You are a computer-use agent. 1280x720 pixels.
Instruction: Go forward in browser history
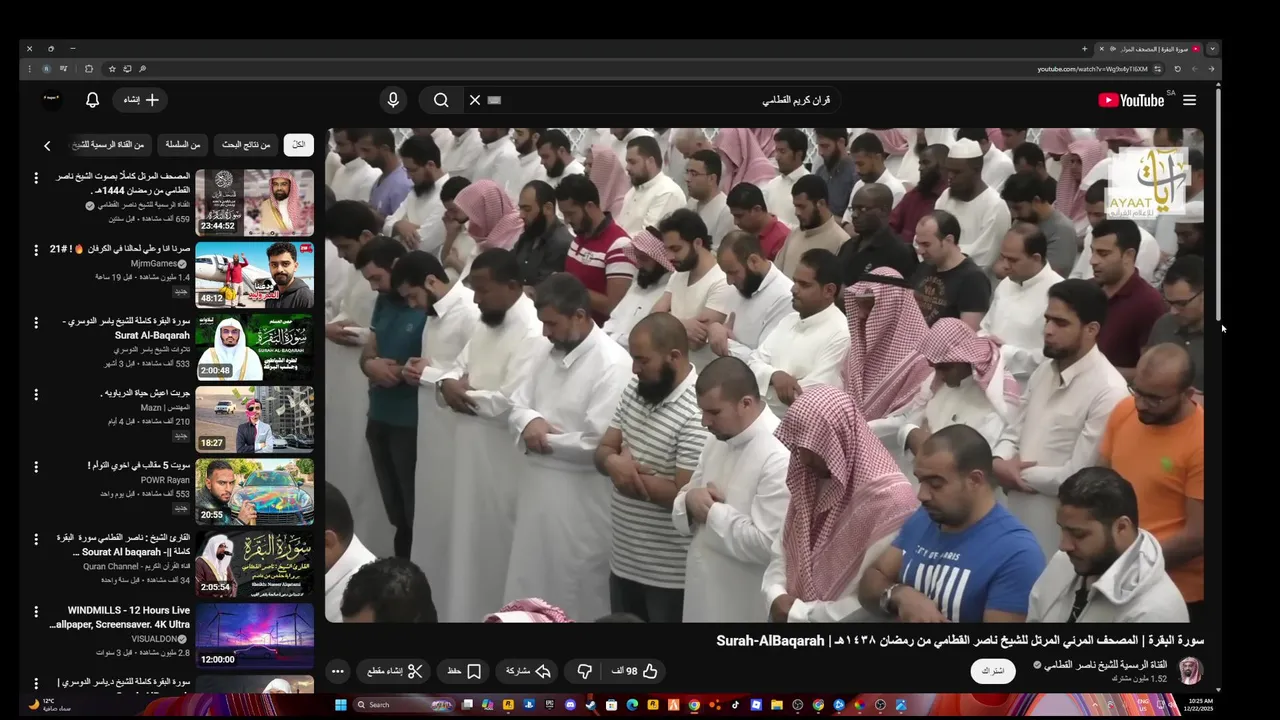pos(1194,69)
